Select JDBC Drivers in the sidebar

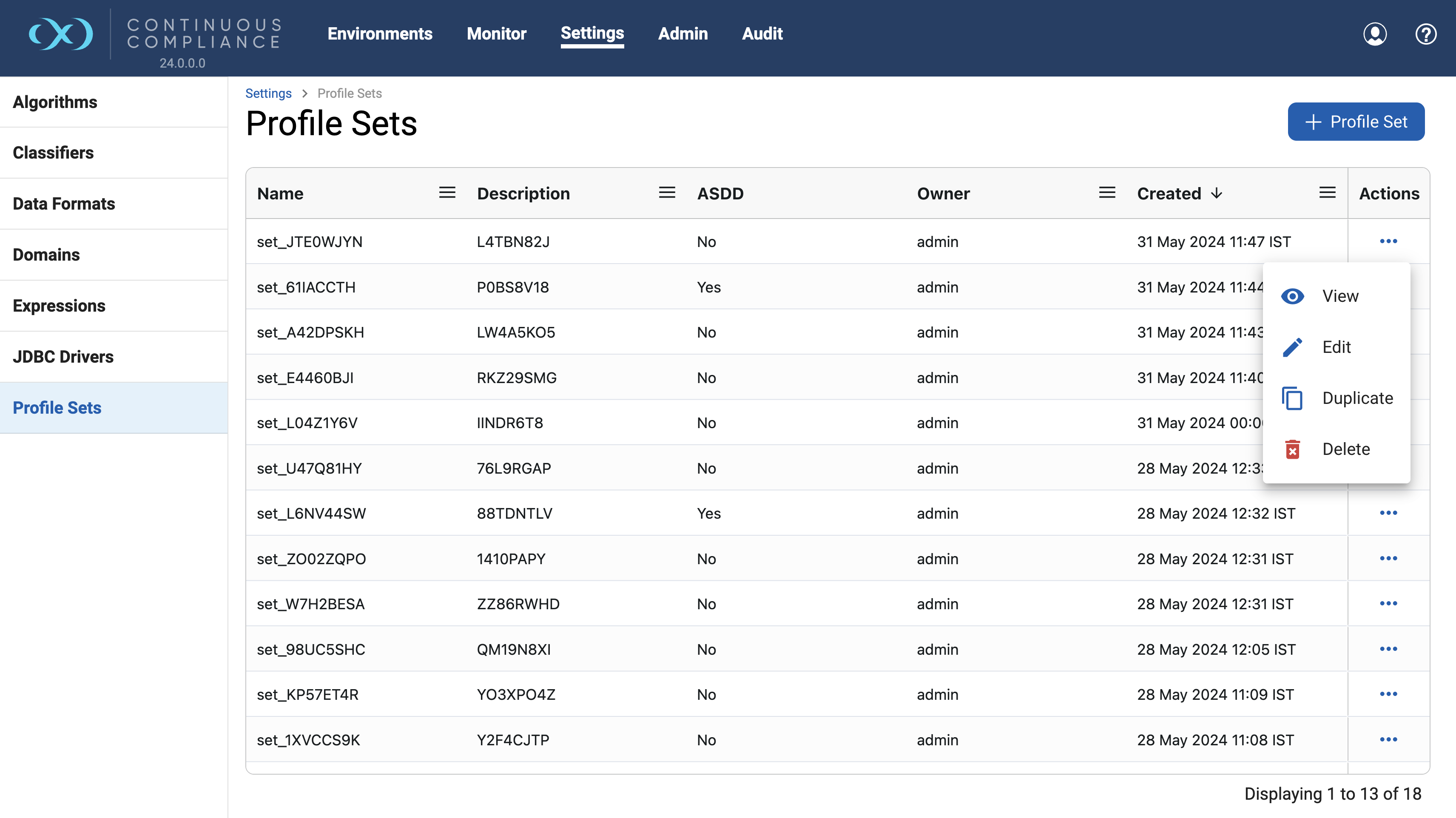coord(64,357)
